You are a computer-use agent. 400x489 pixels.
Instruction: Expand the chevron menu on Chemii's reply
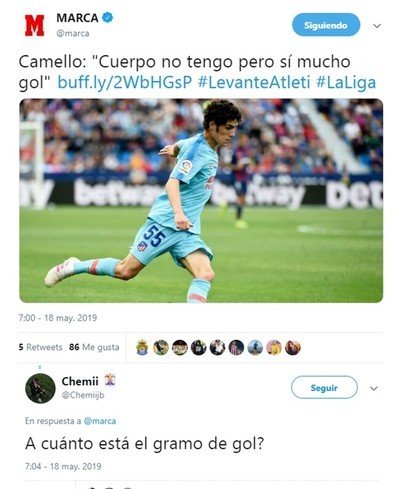pos(374,388)
